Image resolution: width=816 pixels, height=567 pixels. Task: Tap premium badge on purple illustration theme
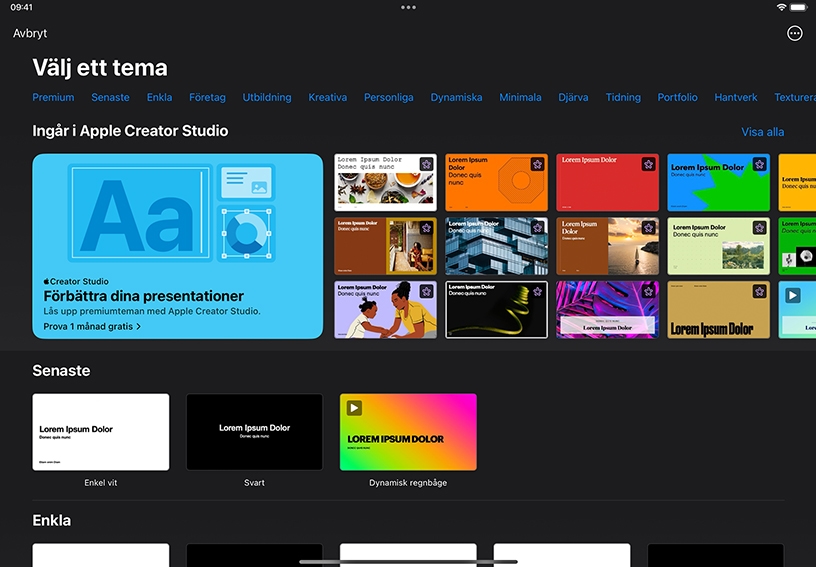(x=426, y=291)
